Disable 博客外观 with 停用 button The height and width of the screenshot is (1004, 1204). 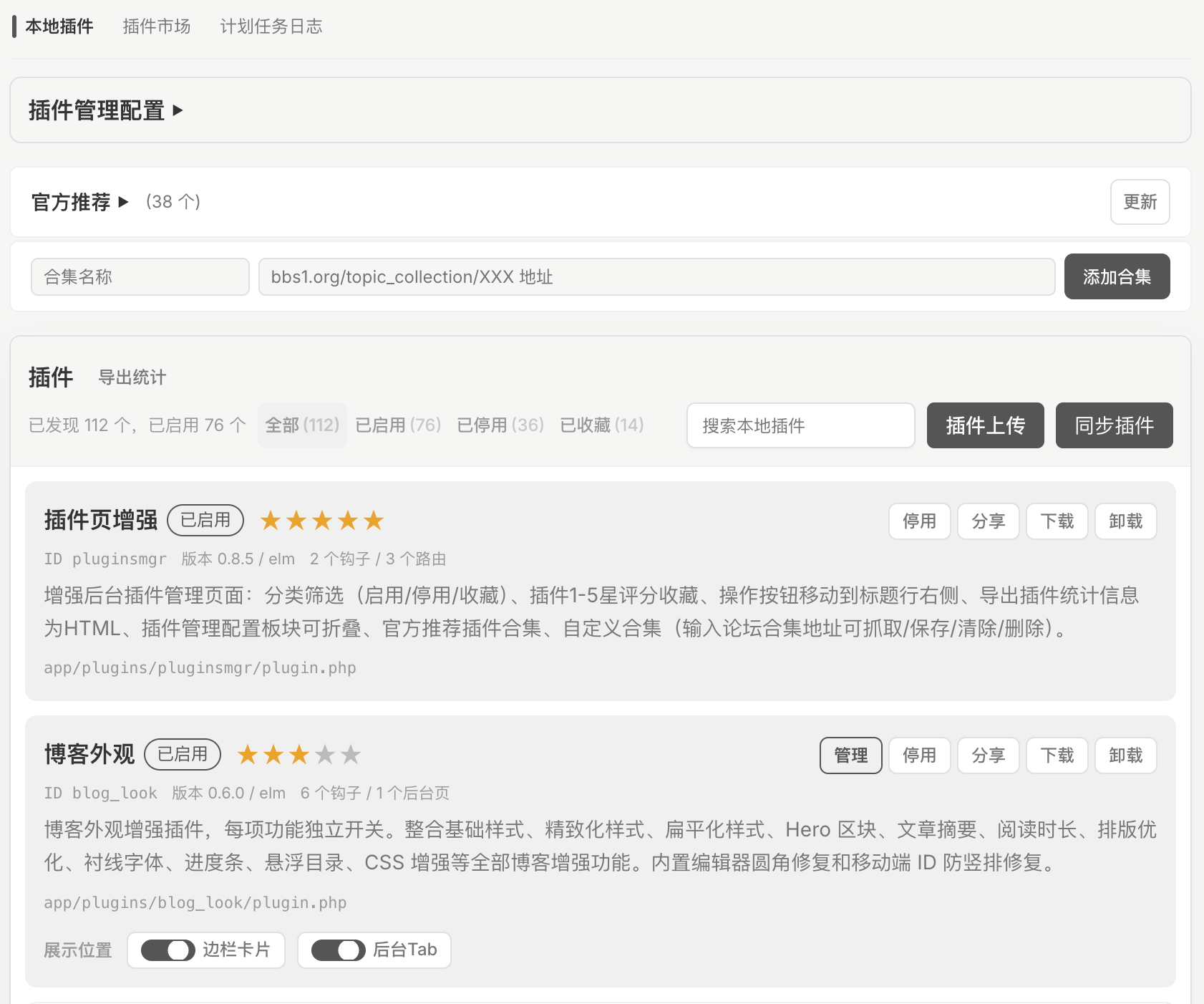920,756
